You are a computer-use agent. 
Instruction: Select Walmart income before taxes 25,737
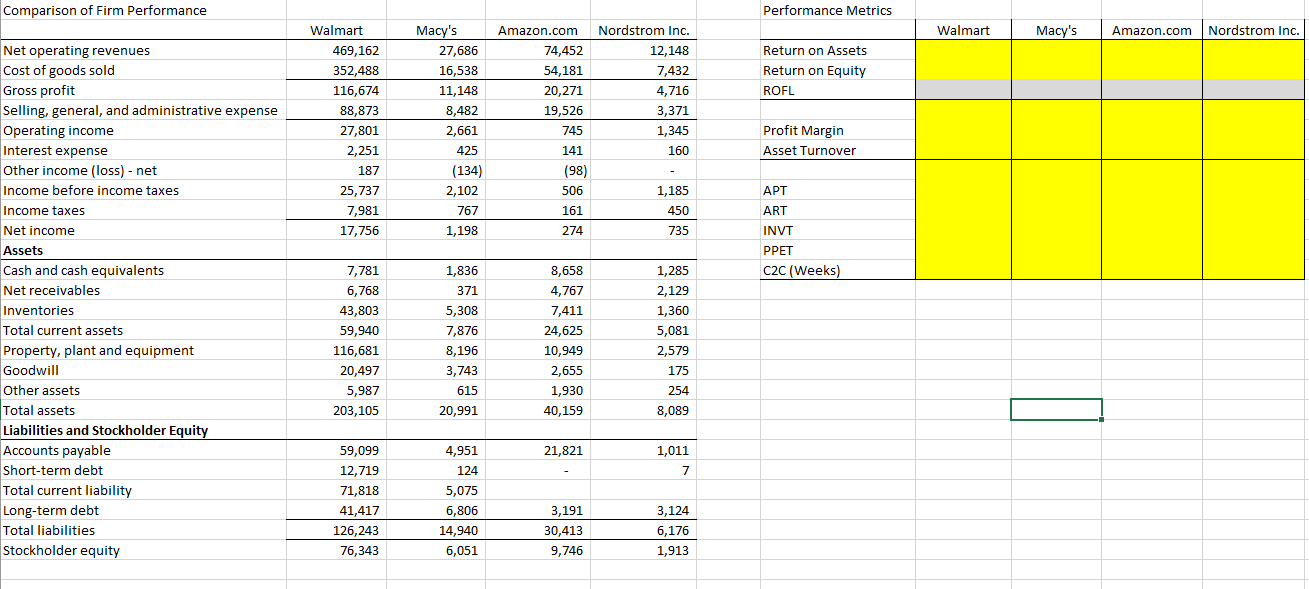[359, 190]
